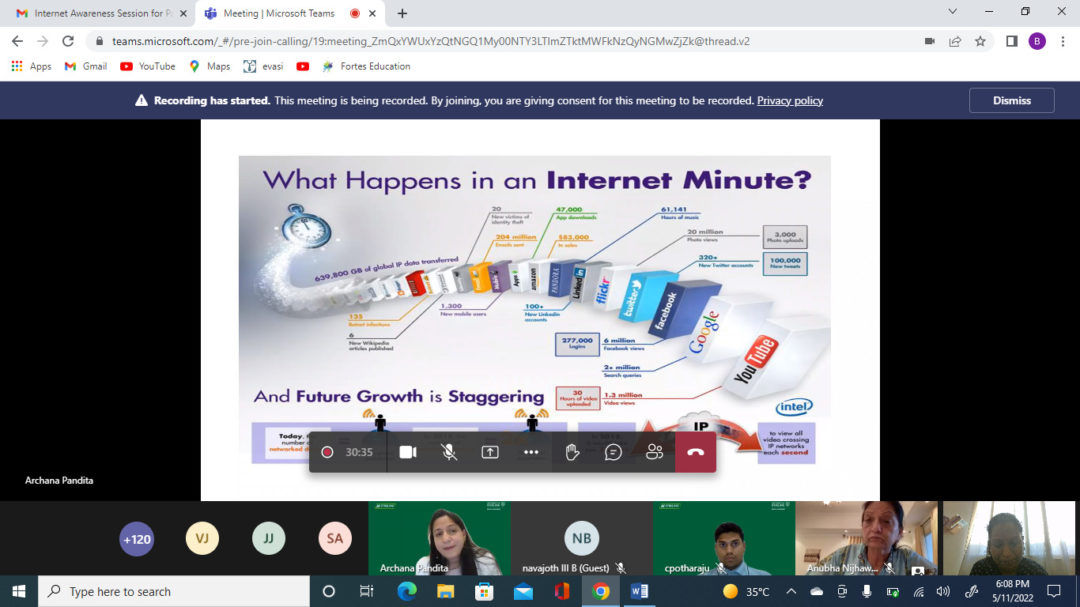Go forward in browser history

43,41
